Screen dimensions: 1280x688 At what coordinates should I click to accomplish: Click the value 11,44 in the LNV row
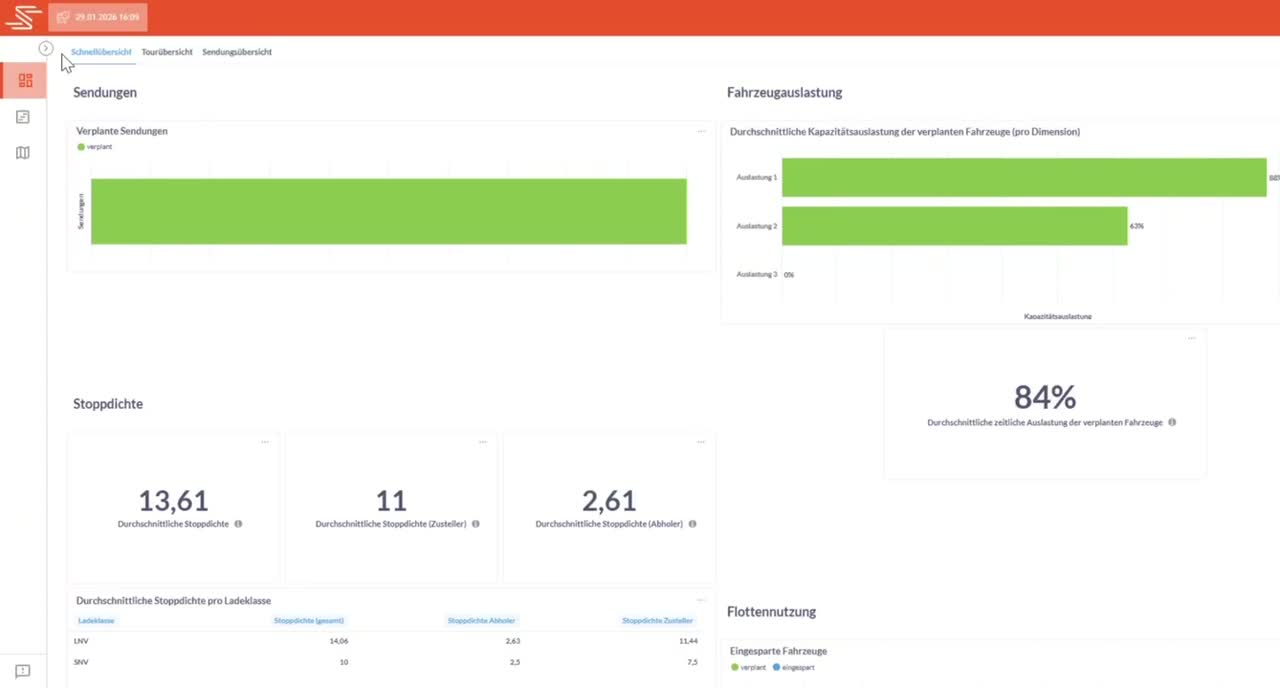pyautogui.click(x=688, y=641)
